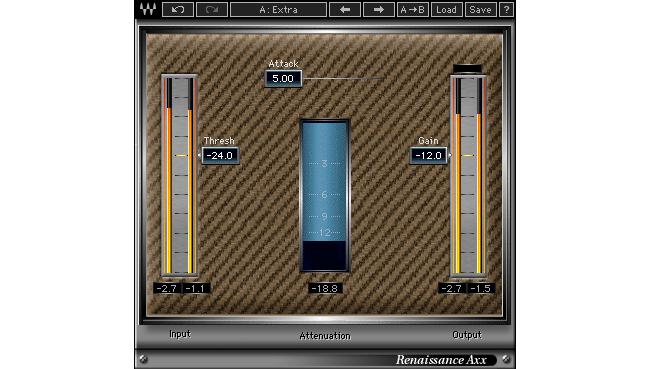650x369 pixels.
Task: Reset the output peak readout -1.5
Action: coord(481,288)
